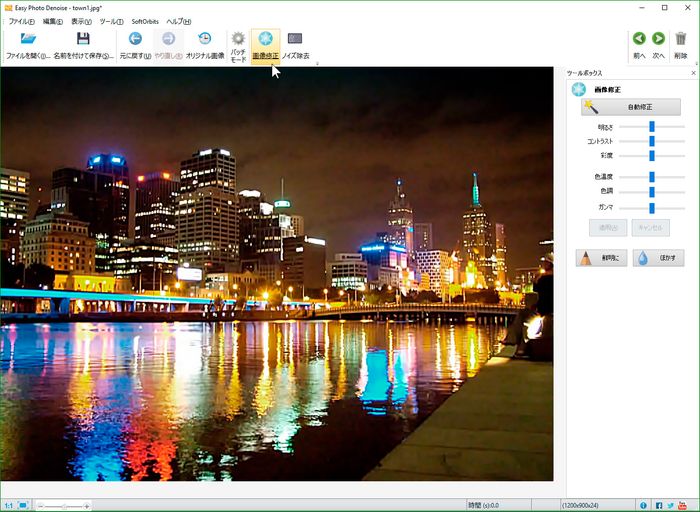The height and width of the screenshot is (512, 700).
Task: Click the 適用 apply button
Action: (x=608, y=228)
